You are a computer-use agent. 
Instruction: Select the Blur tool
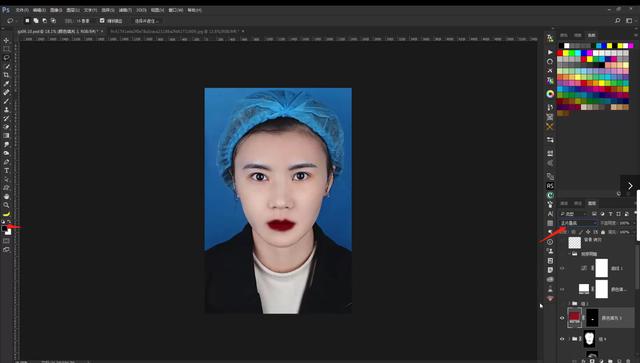coord(6,145)
